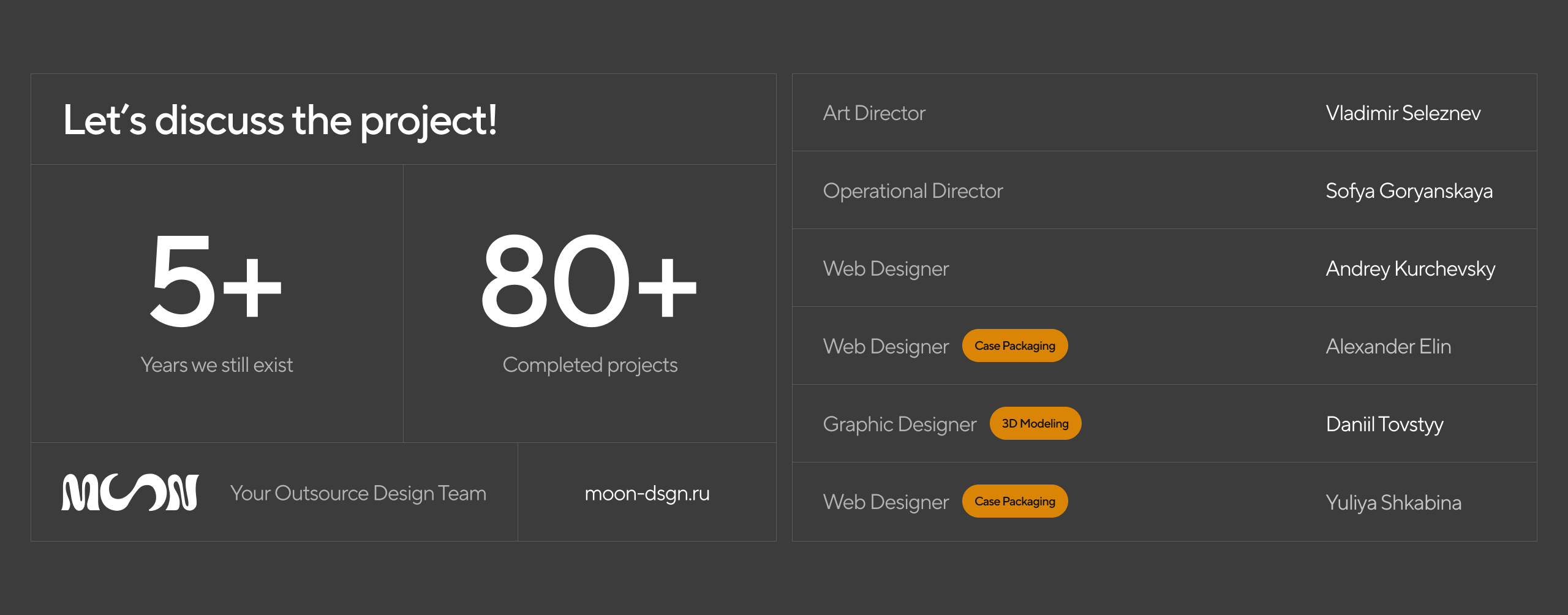Click the name Daniil Tovstyy

click(x=1384, y=424)
